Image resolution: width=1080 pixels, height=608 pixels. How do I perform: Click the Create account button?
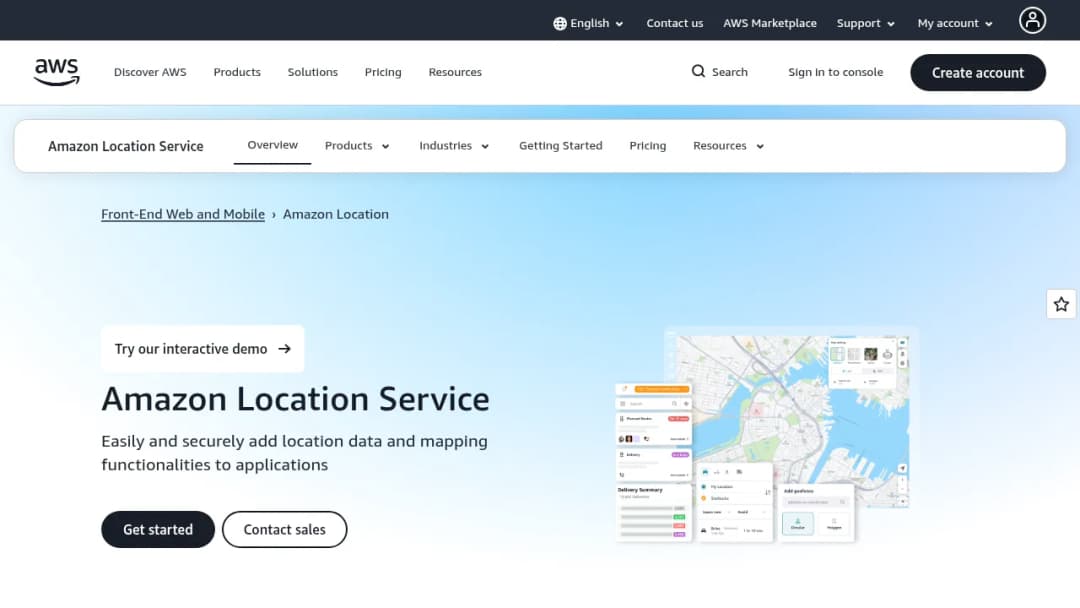click(977, 72)
